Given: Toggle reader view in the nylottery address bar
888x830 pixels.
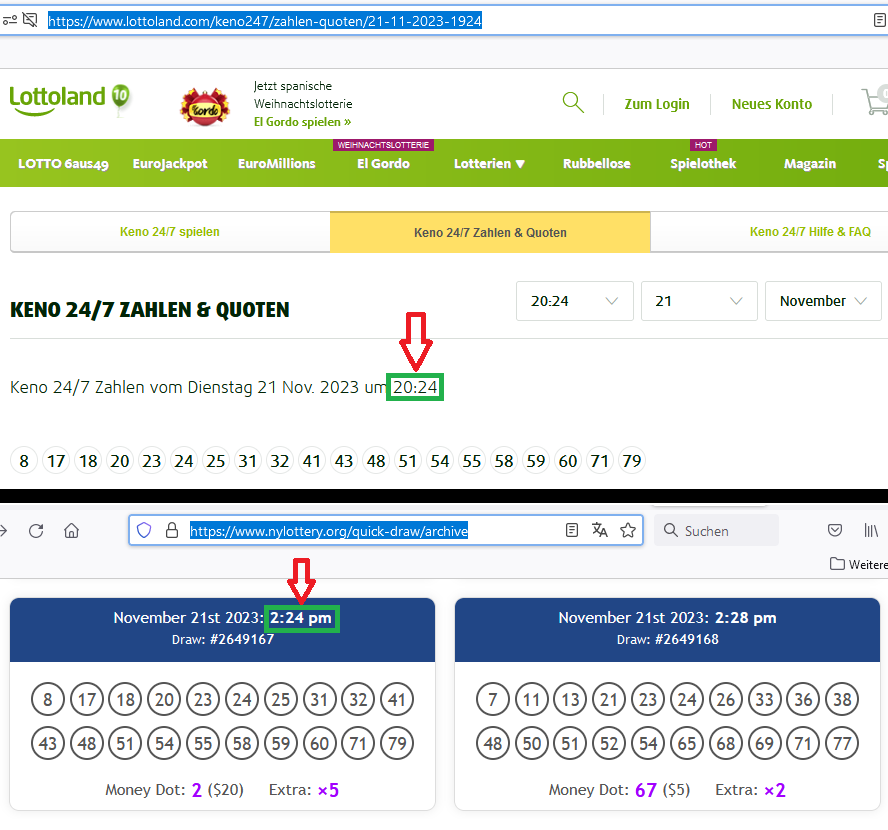Looking at the screenshot, I should click(x=572, y=530).
